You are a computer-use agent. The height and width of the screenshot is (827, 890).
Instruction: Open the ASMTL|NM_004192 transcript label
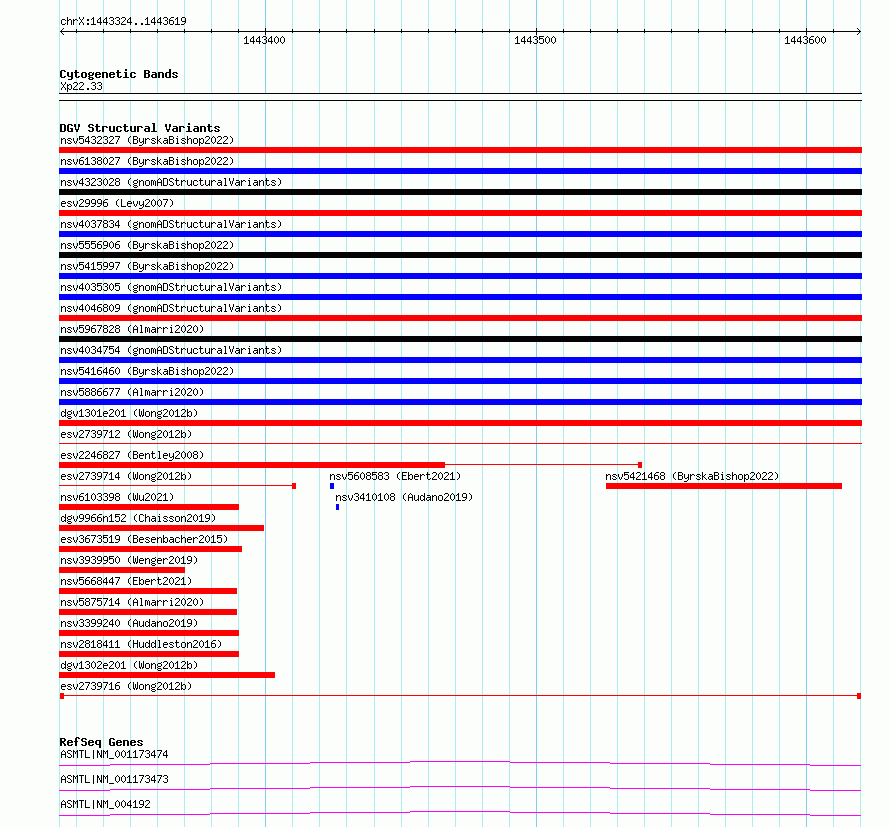[x=105, y=804]
